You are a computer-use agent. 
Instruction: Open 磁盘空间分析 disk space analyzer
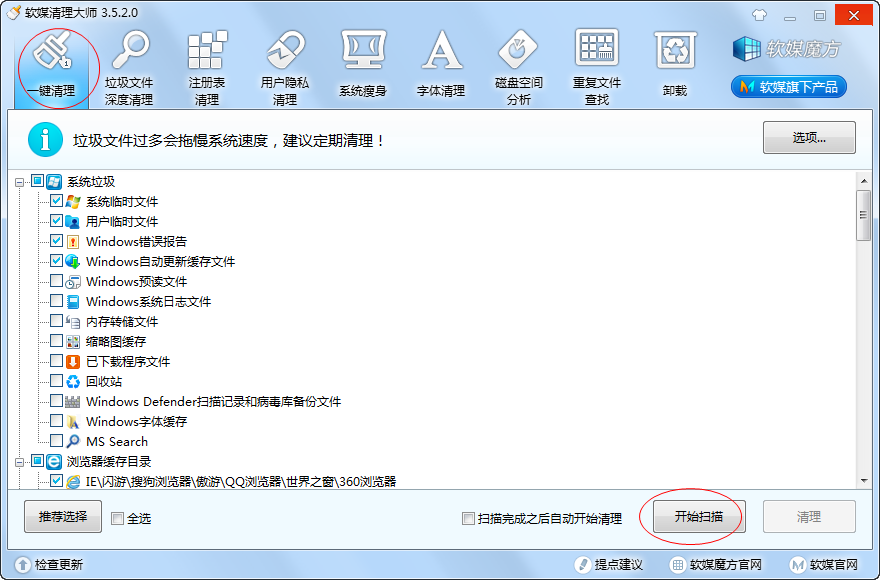519,68
